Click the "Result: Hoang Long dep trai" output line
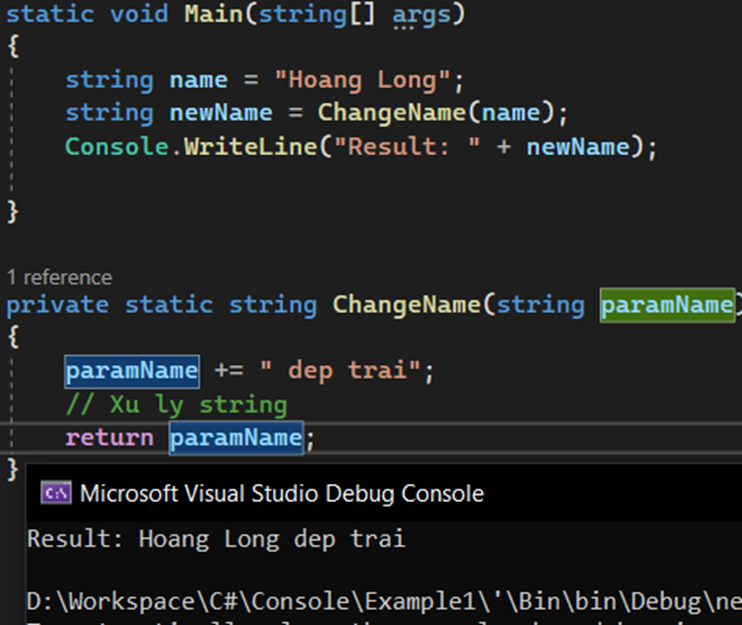Screen dimensions: 742x625 pyautogui.click(x=216, y=540)
